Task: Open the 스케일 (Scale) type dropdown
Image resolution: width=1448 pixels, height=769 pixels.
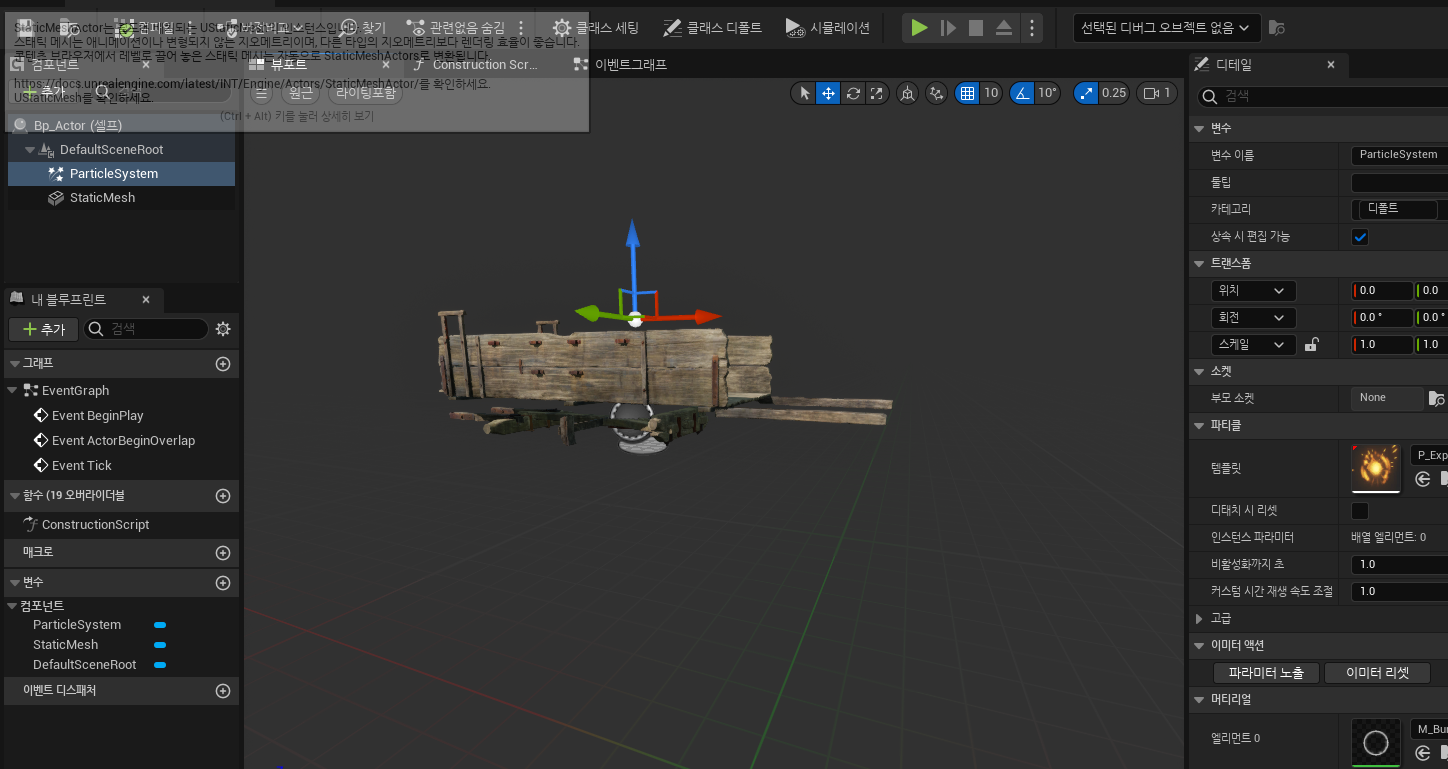Action: [x=1253, y=345]
